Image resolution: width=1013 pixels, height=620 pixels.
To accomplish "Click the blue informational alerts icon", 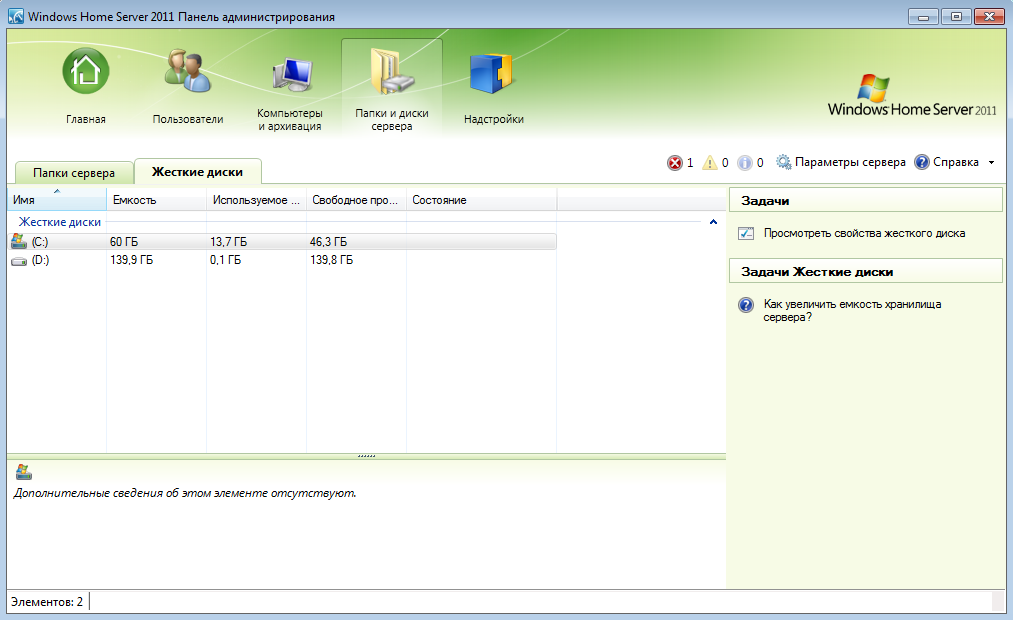I will pyautogui.click(x=744, y=163).
